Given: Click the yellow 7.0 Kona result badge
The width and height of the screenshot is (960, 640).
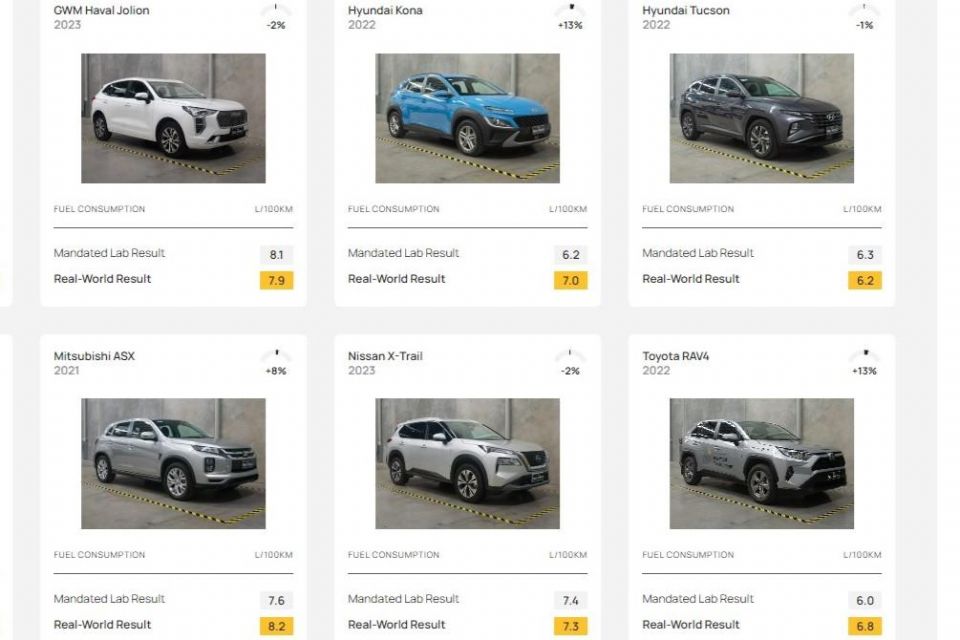Looking at the screenshot, I should pos(571,280).
